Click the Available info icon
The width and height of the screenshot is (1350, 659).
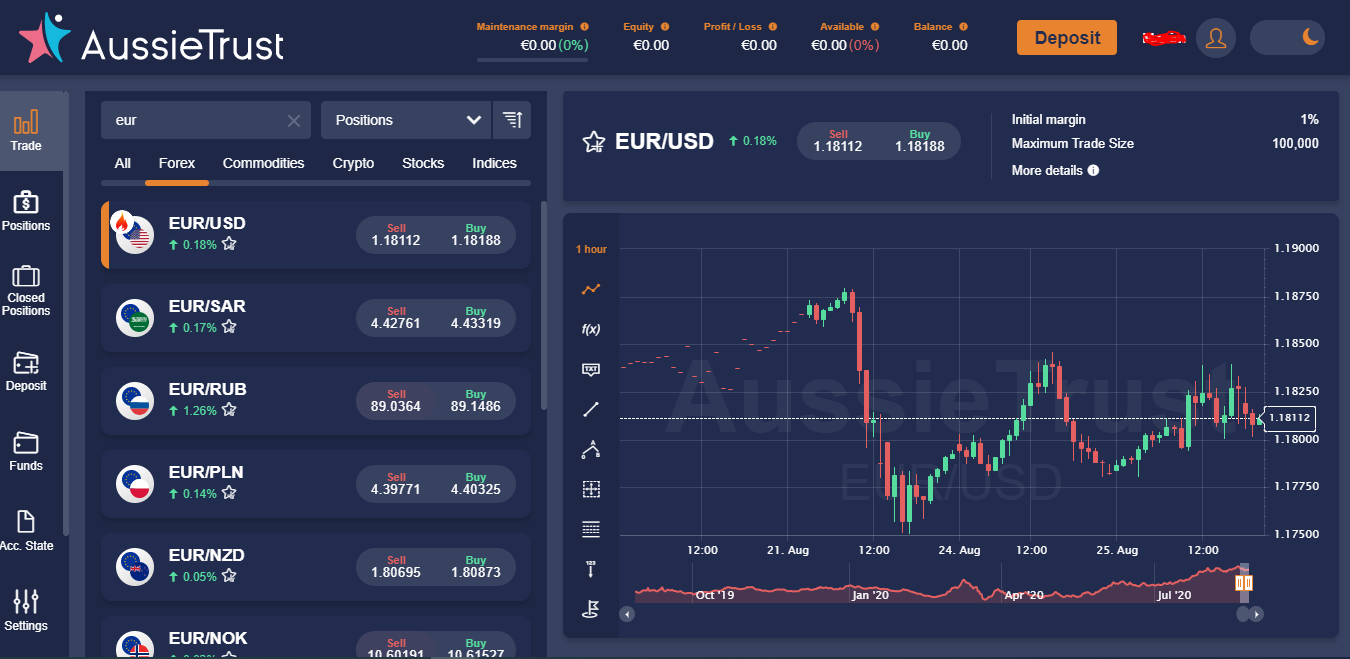[875, 27]
